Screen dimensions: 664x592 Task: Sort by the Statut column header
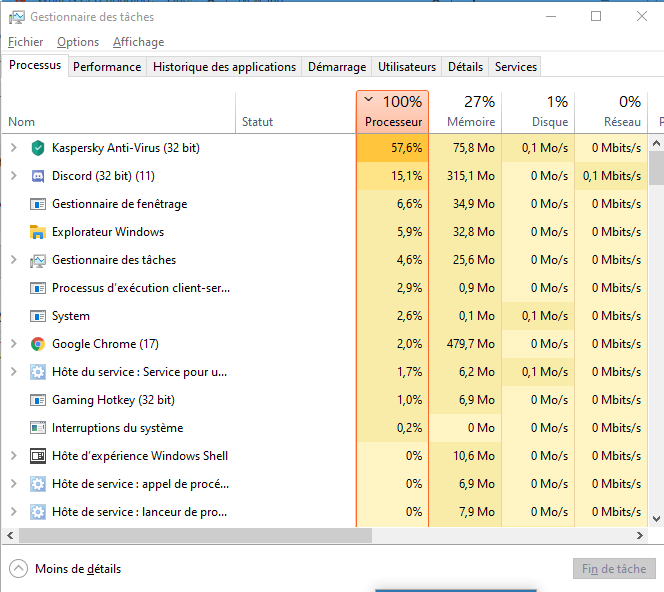[296, 112]
